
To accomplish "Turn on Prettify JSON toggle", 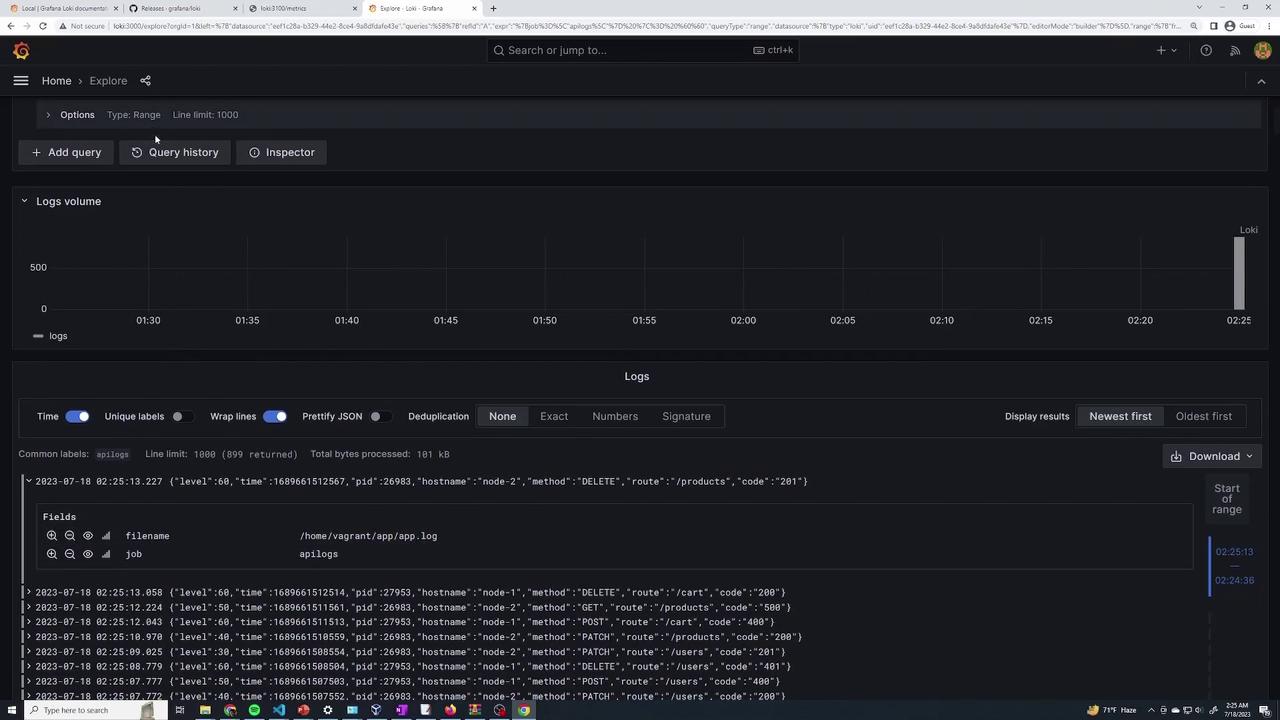I will coord(377,416).
